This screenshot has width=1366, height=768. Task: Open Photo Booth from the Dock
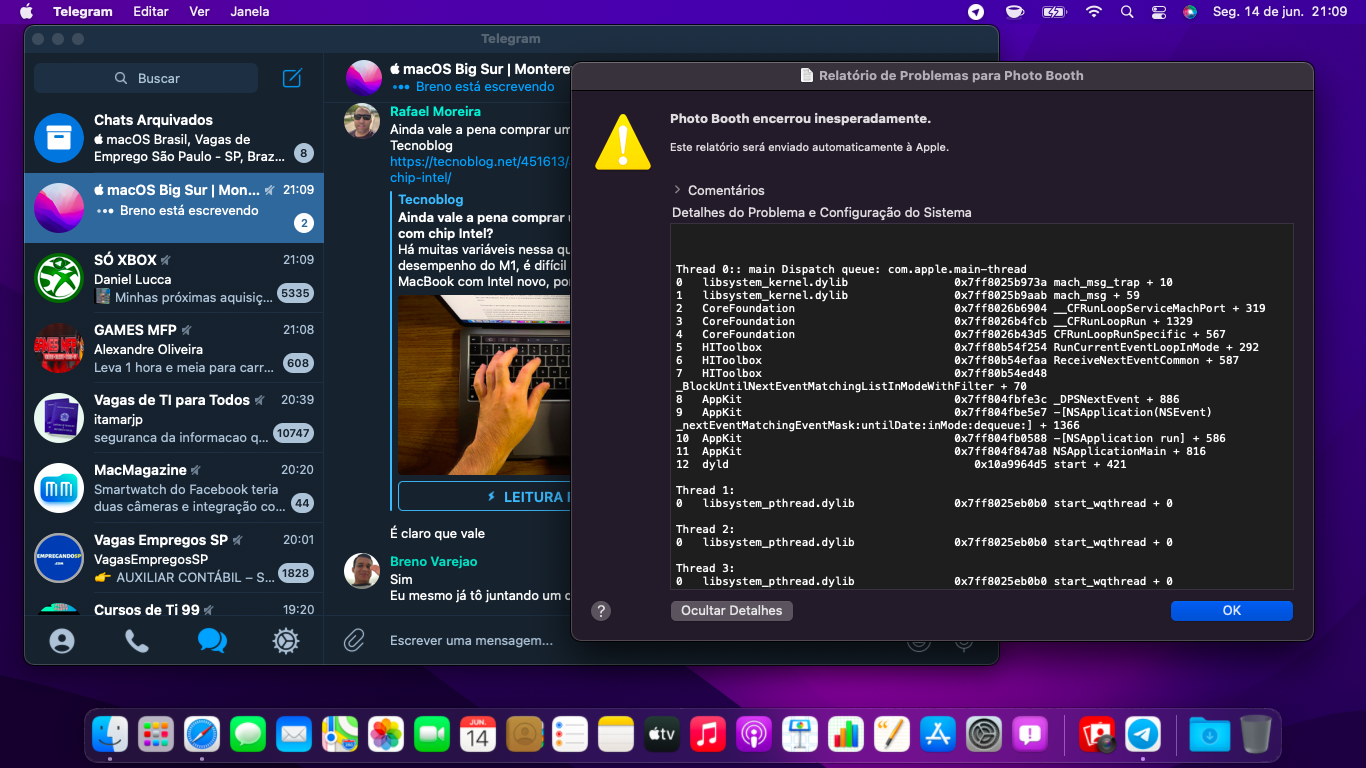coord(1097,735)
